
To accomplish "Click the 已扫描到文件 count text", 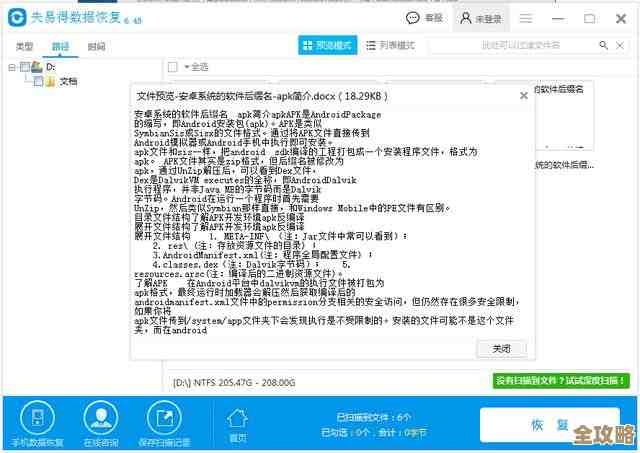I will point(374,417).
